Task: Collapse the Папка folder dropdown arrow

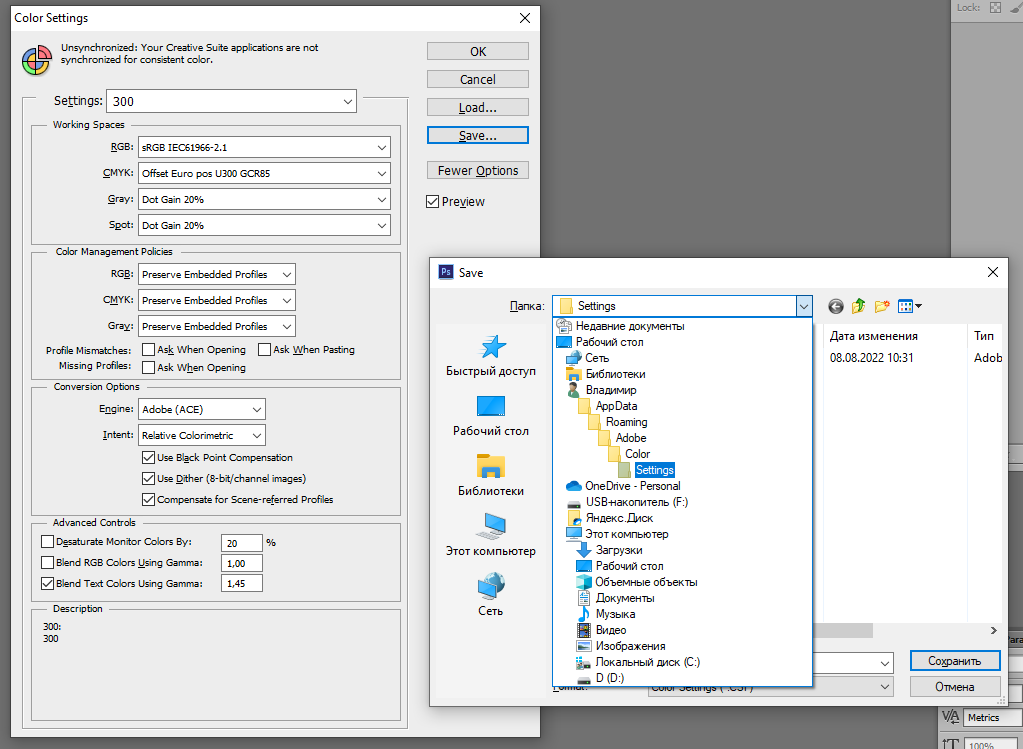Action: click(x=804, y=306)
